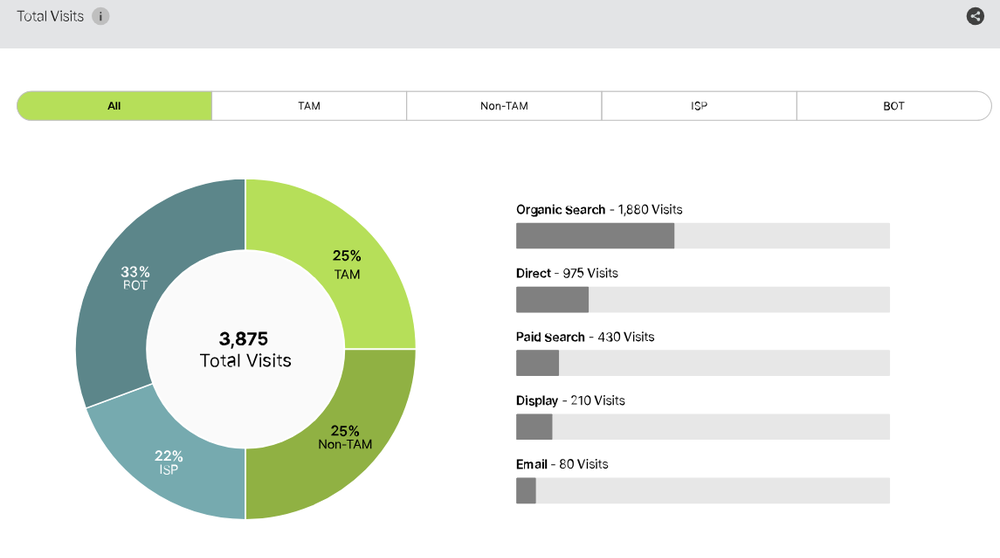Click the Direct visits progress bar

(703, 300)
